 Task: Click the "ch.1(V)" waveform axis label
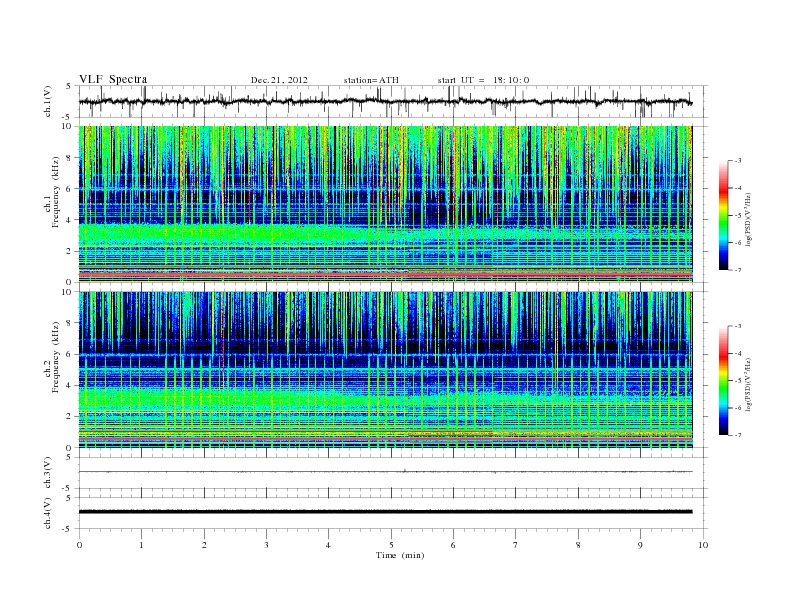(x=48, y=101)
